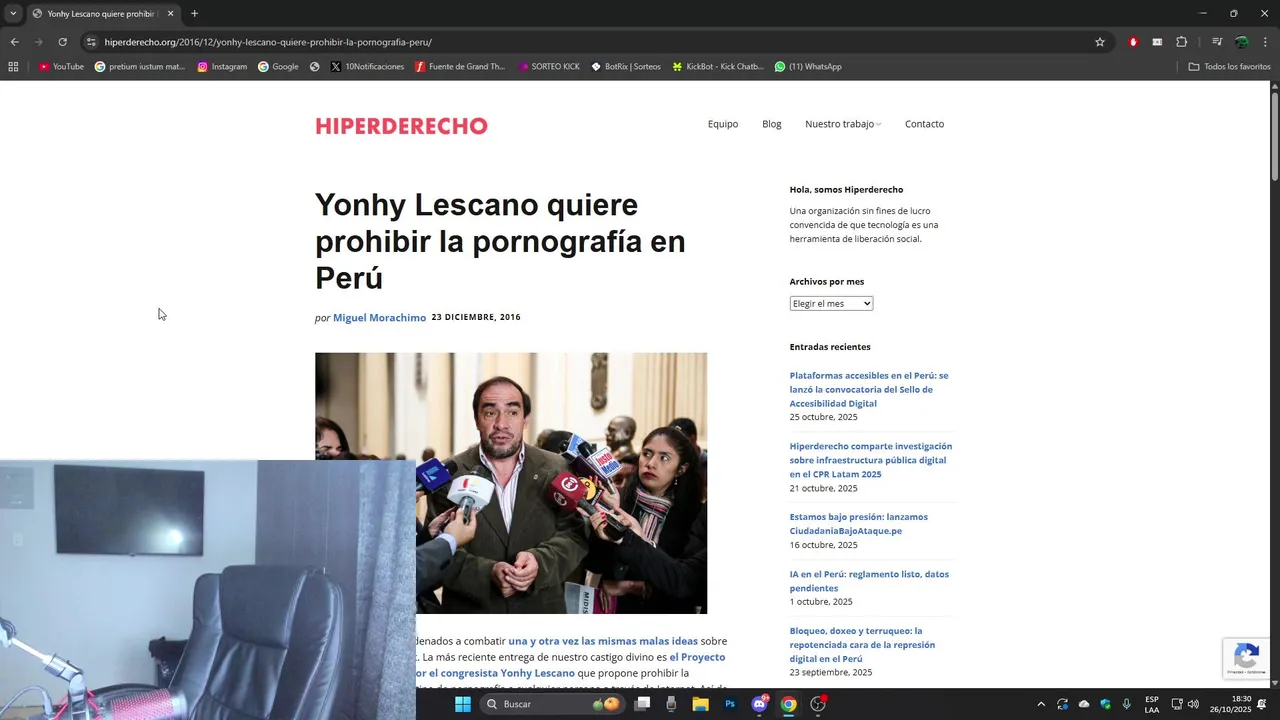Image resolution: width=1280 pixels, height=720 pixels.
Task: Open author Miguel Morachimo link
Action: pos(379,318)
